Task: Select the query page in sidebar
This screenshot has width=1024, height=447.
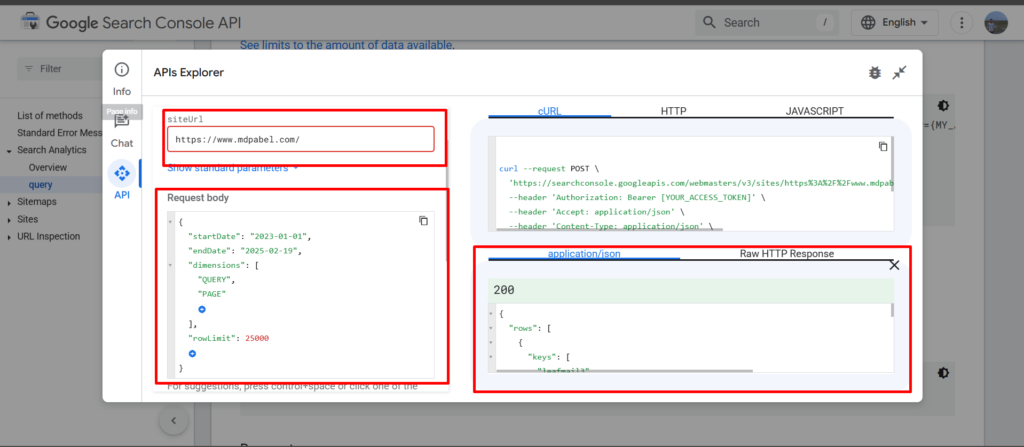Action: coord(40,185)
